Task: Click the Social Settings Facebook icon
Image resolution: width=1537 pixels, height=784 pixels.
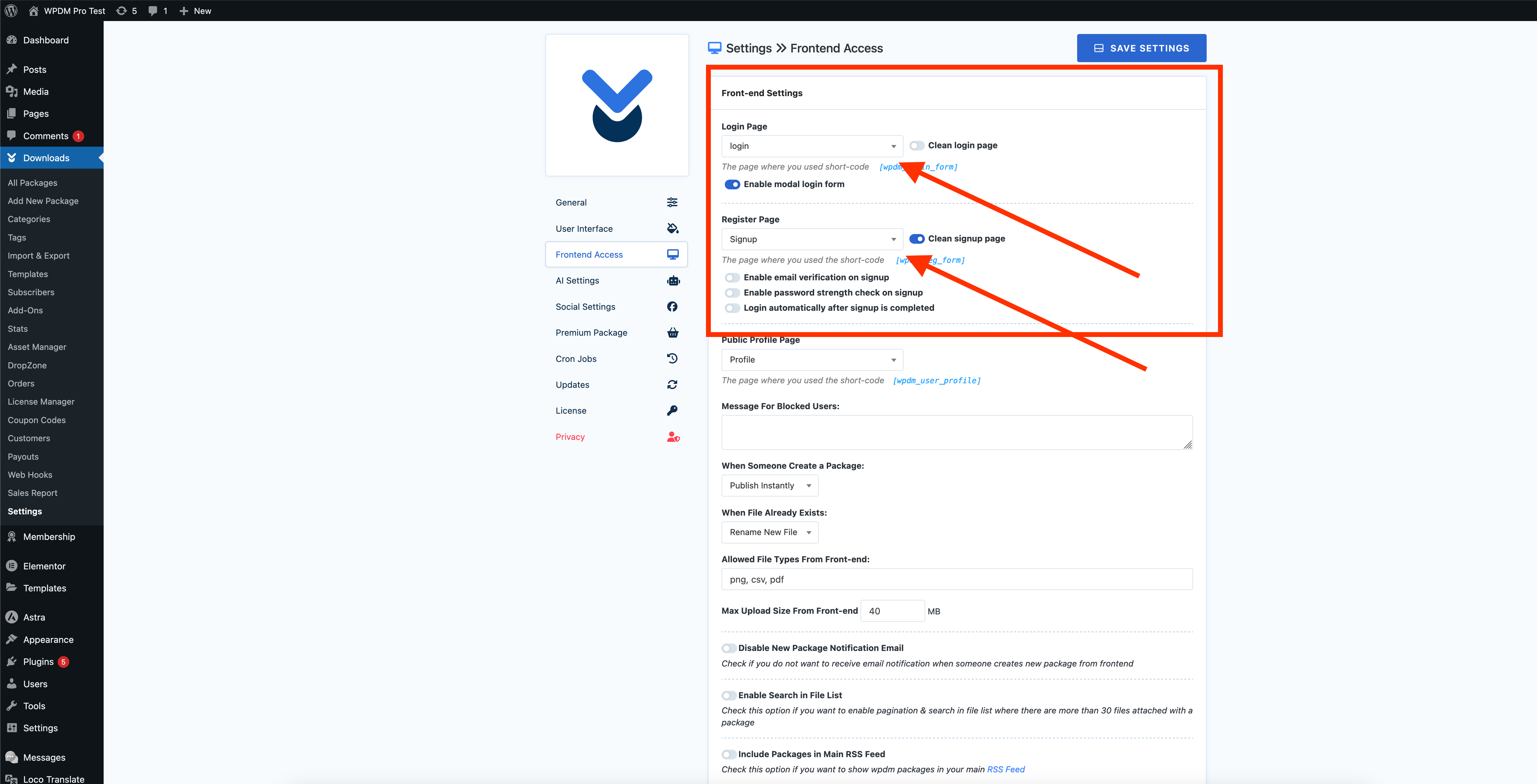Action: tap(672, 307)
